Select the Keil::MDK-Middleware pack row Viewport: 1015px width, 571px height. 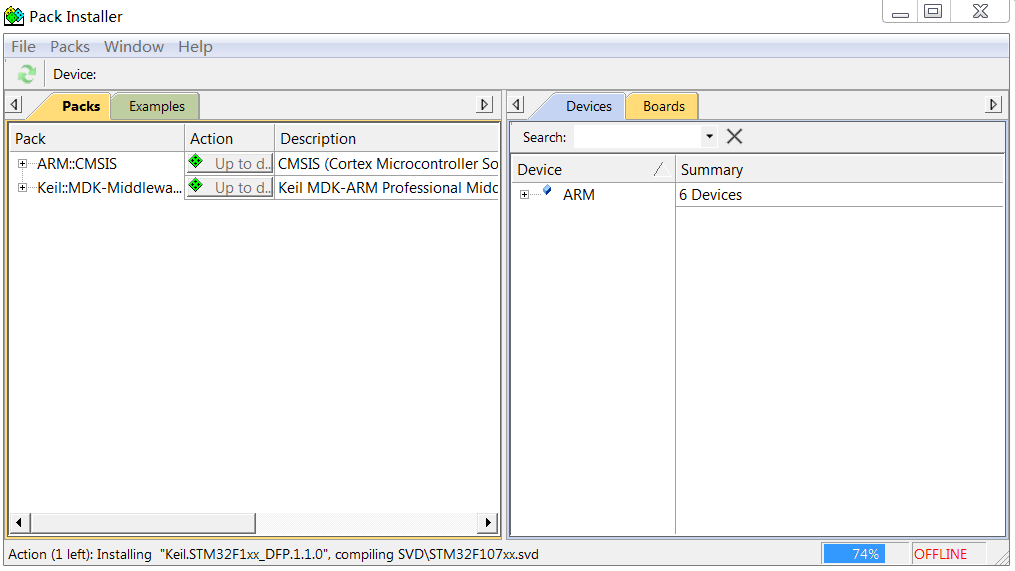point(109,188)
